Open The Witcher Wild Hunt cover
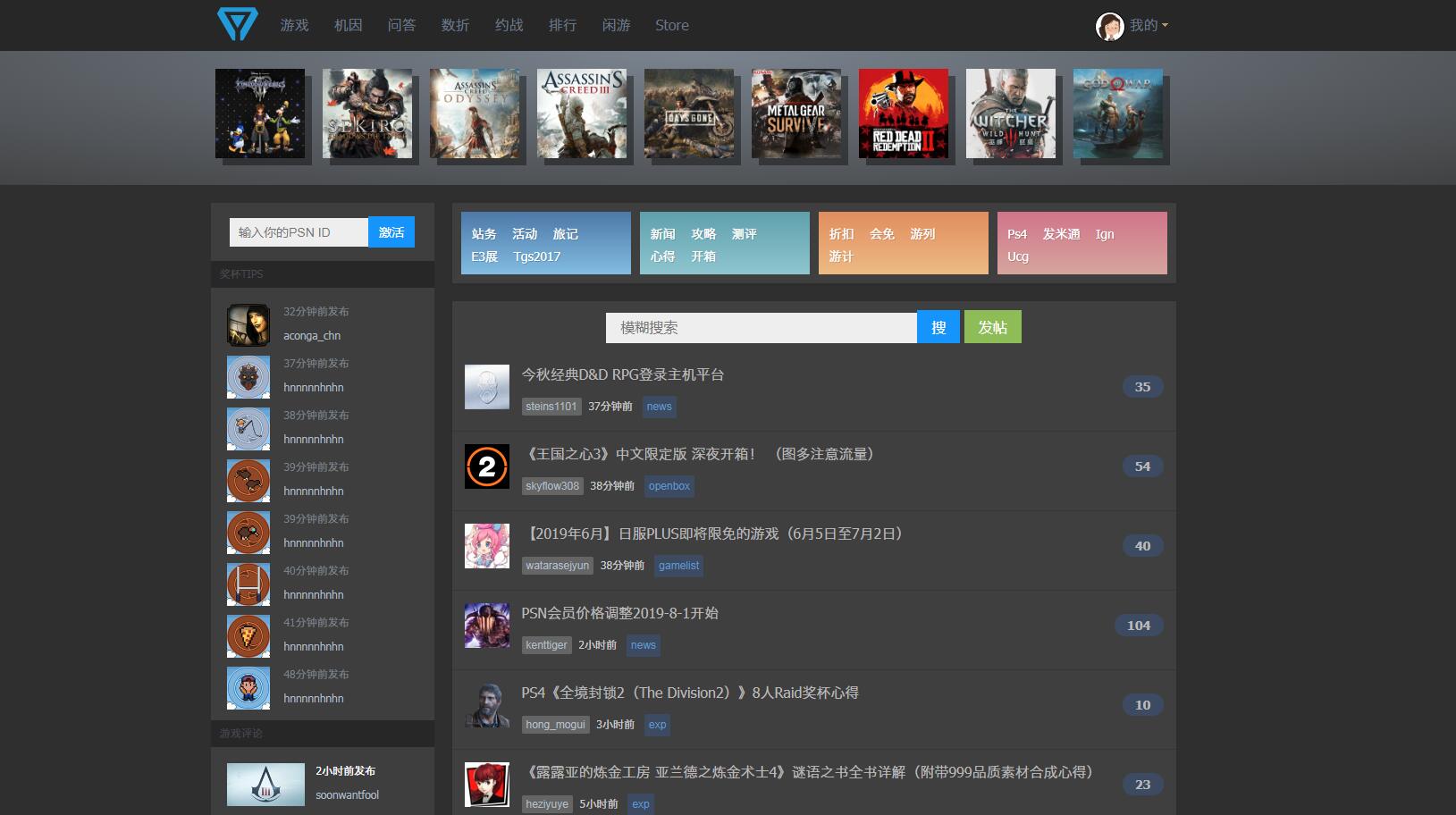Viewport: 1456px width, 815px height. 1011,113
